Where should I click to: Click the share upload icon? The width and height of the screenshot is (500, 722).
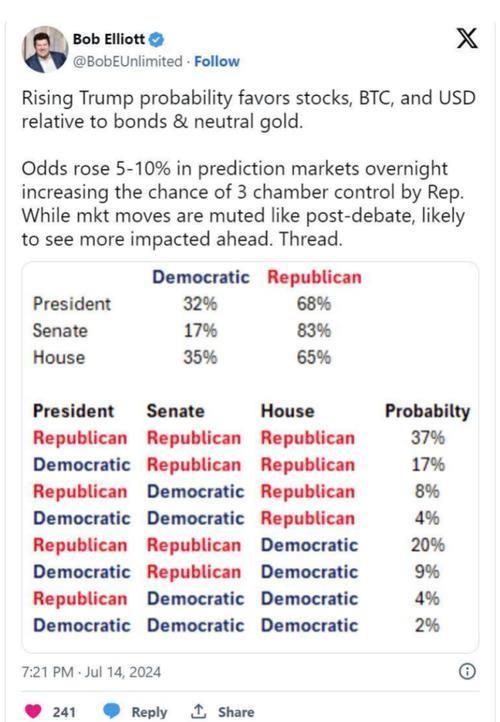point(198,711)
